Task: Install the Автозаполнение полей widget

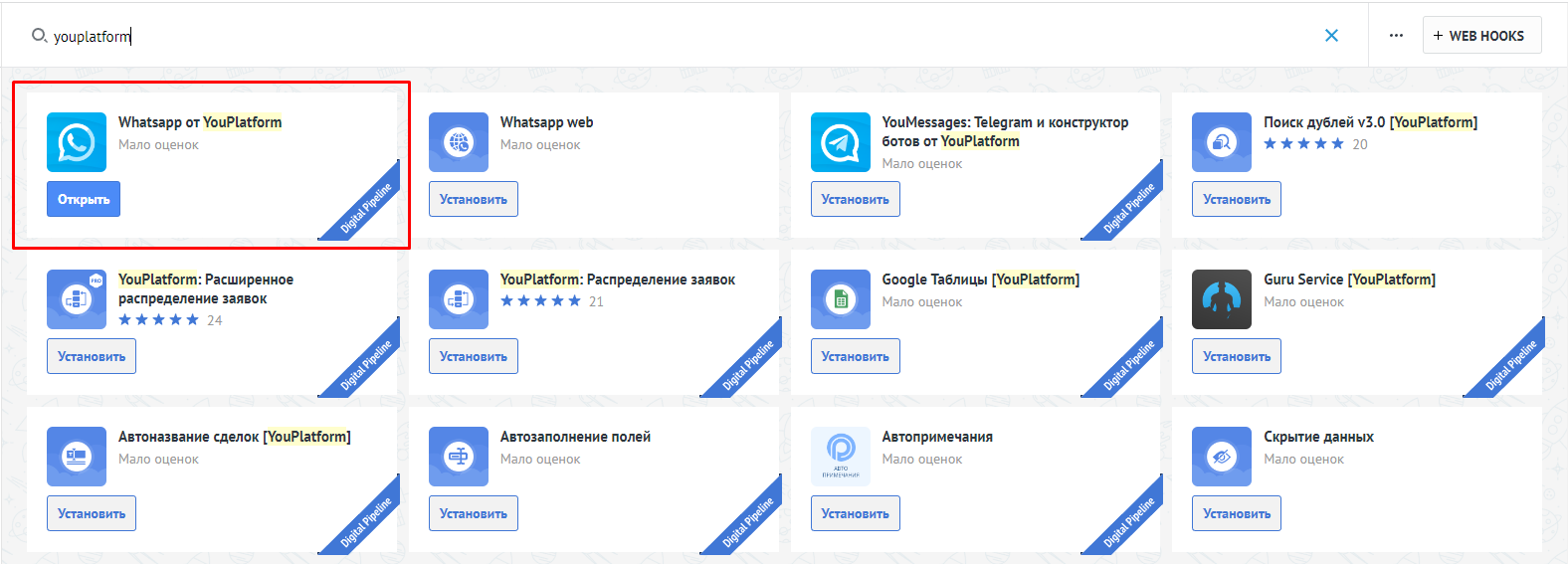Action: (x=474, y=513)
